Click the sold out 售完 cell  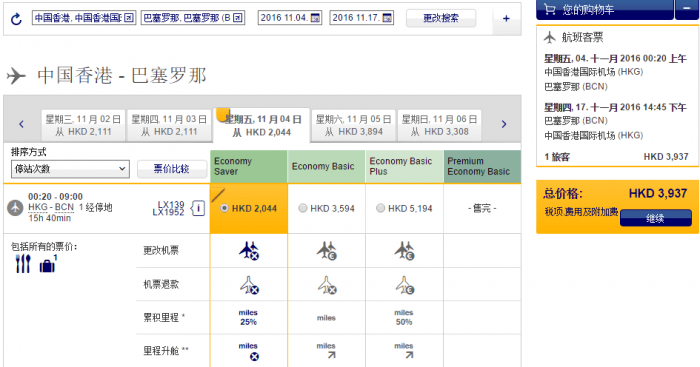pyautogui.click(x=482, y=209)
